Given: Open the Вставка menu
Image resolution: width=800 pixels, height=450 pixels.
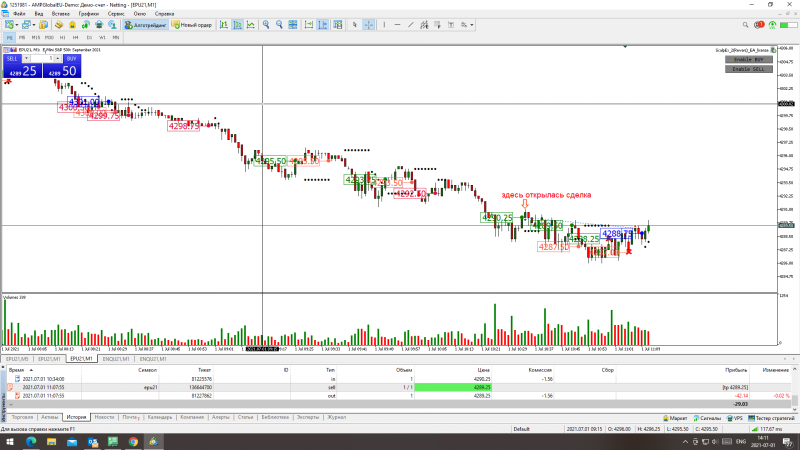Looking at the screenshot, I should click(x=61, y=14).
